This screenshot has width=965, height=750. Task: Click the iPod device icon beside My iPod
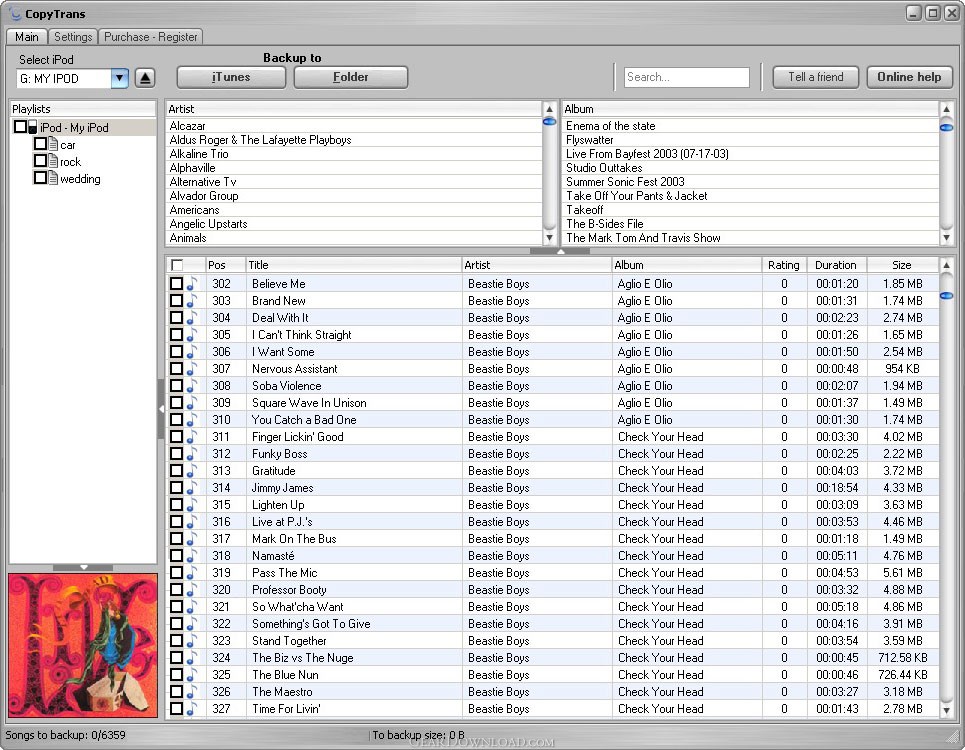point(33,127)
